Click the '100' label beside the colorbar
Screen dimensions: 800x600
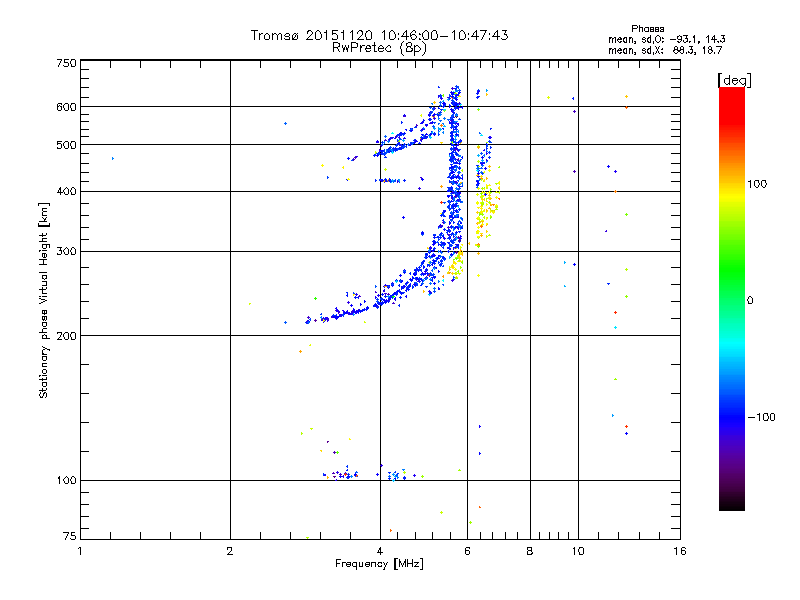(757, 184)
